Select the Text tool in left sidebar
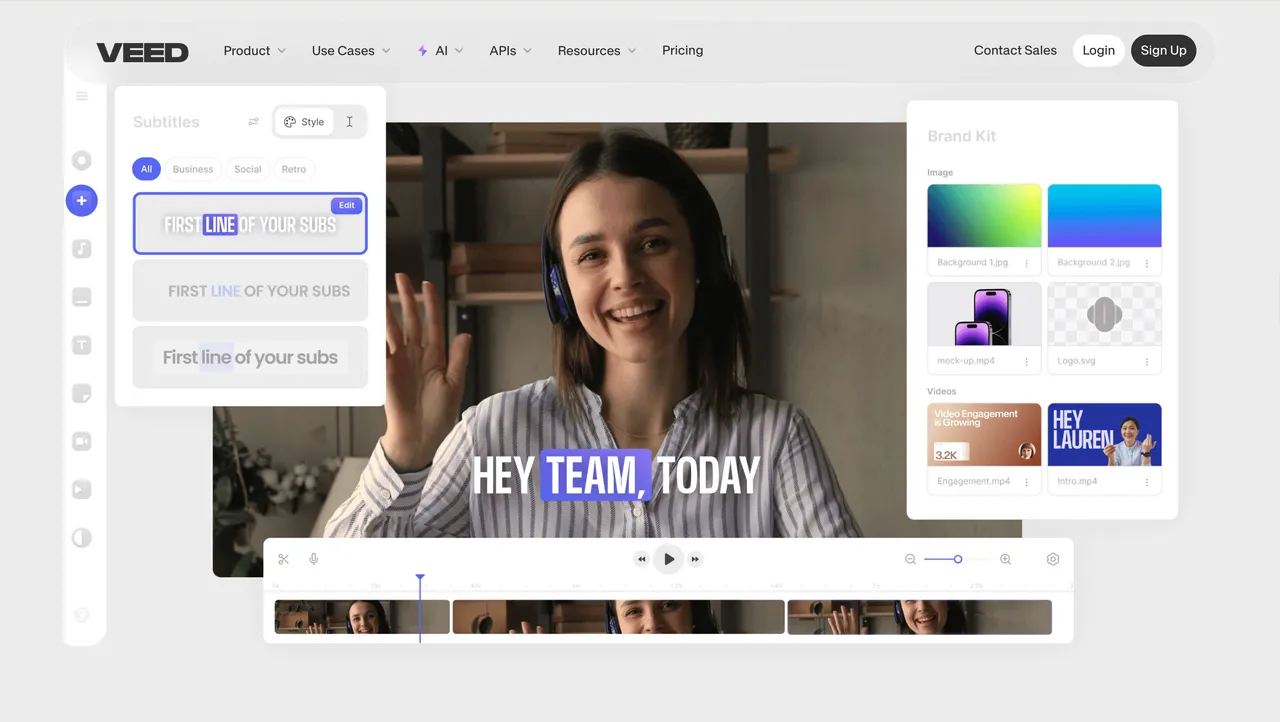Image resolution: width=1280 pixels, height=722 pixels. pos(82,345)
